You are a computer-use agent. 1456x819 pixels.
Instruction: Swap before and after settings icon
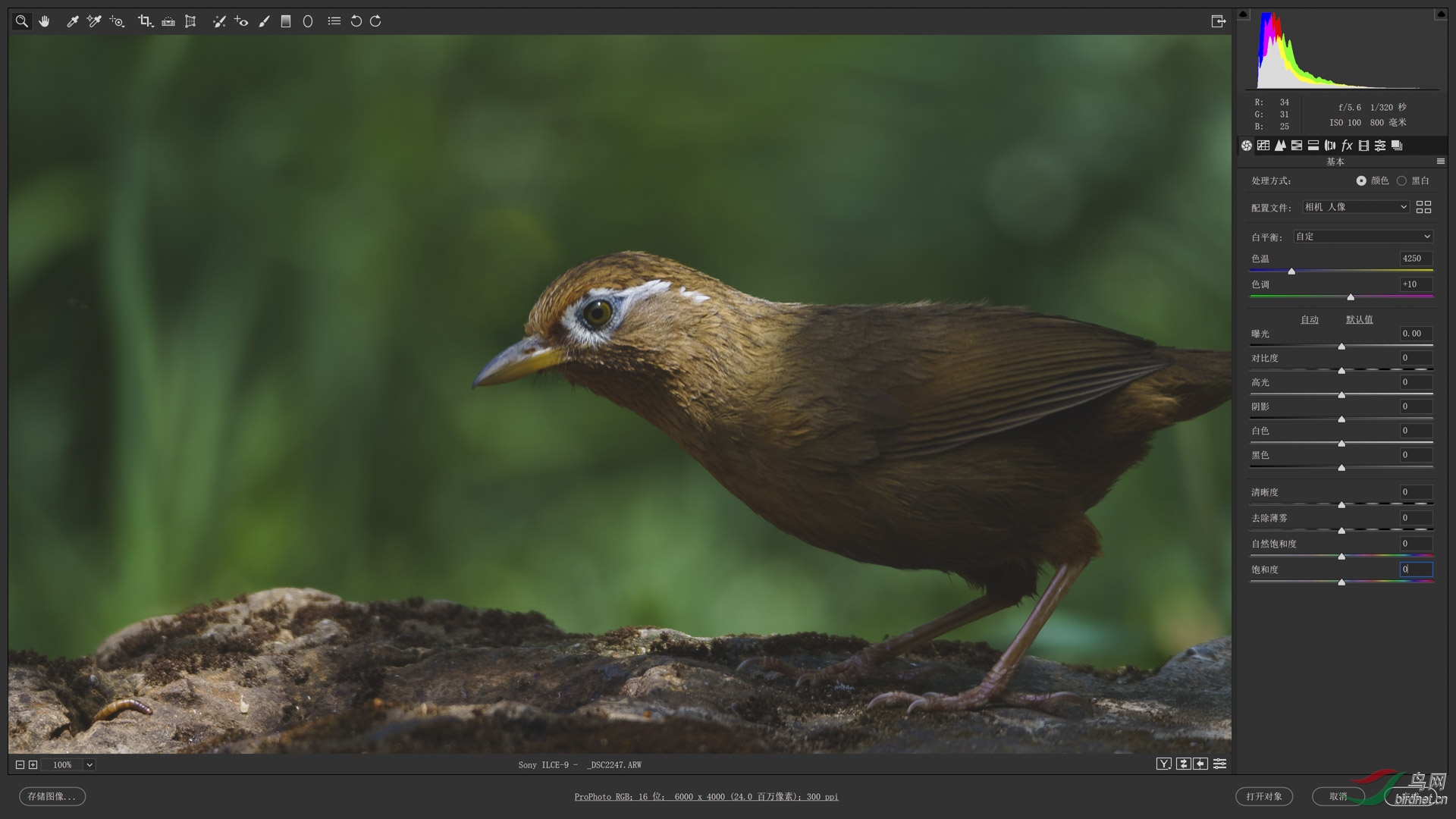coord(1183,764)
